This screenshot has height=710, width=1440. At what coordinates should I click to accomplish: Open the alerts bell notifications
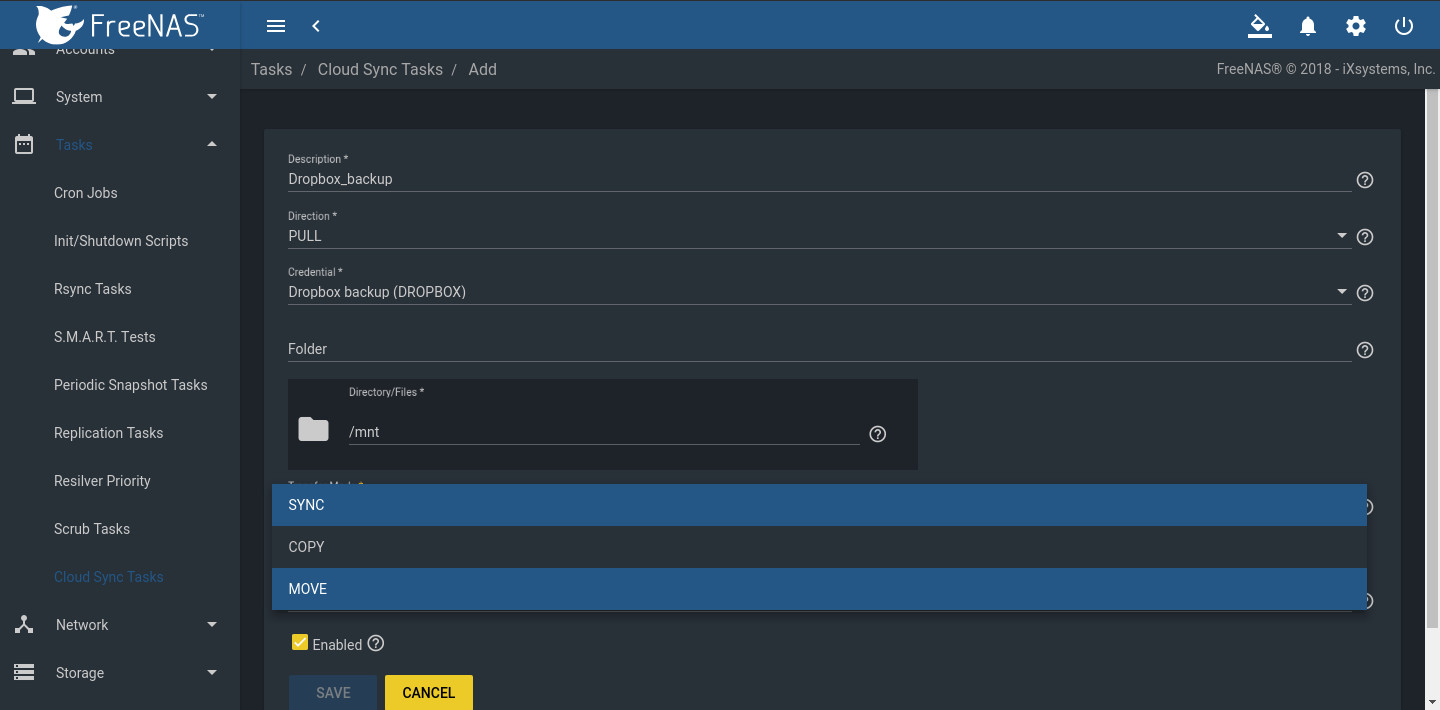click(x=1308, y=26)
